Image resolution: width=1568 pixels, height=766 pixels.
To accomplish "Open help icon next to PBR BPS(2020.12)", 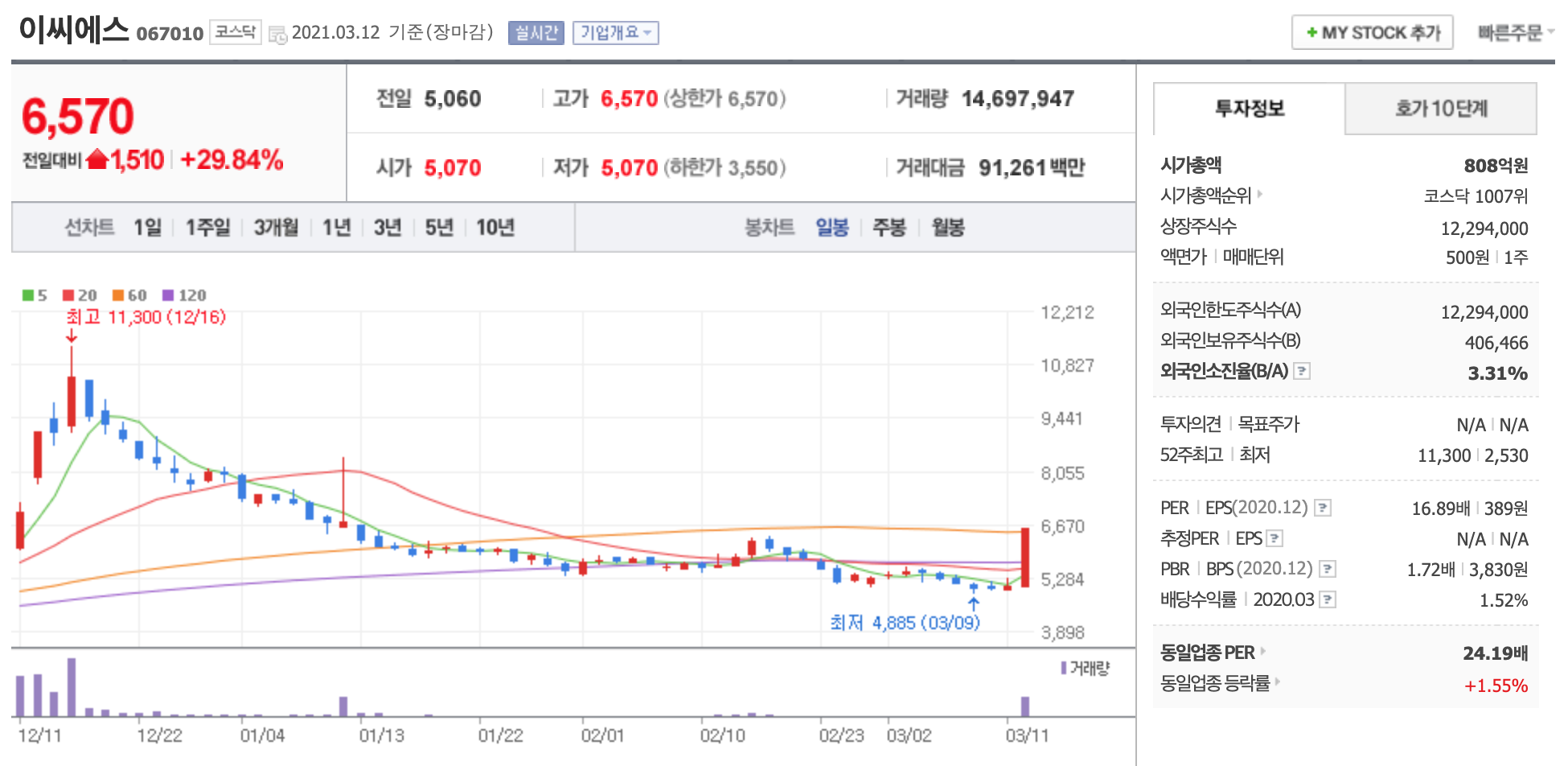I will click(x=1328, y=569).
